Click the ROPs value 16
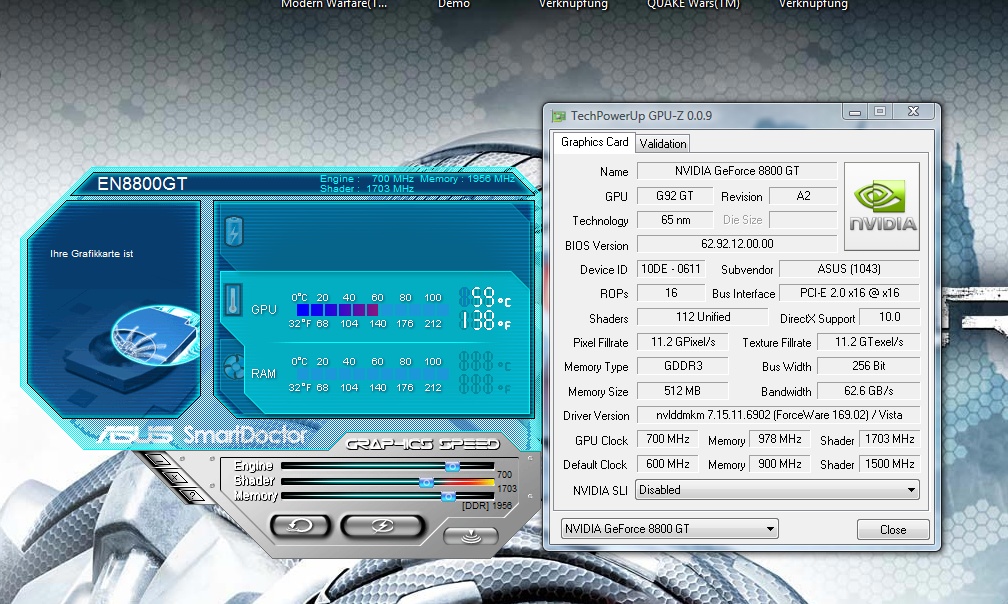1008x604 pixels. click(x=670, y=293)
